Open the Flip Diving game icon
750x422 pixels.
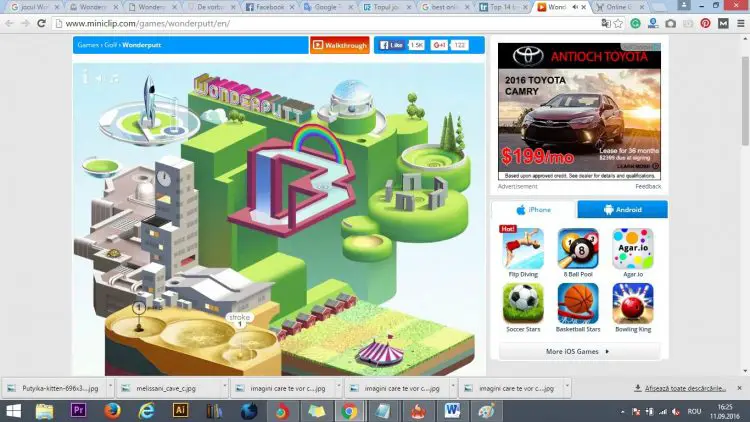click(523, 248)
